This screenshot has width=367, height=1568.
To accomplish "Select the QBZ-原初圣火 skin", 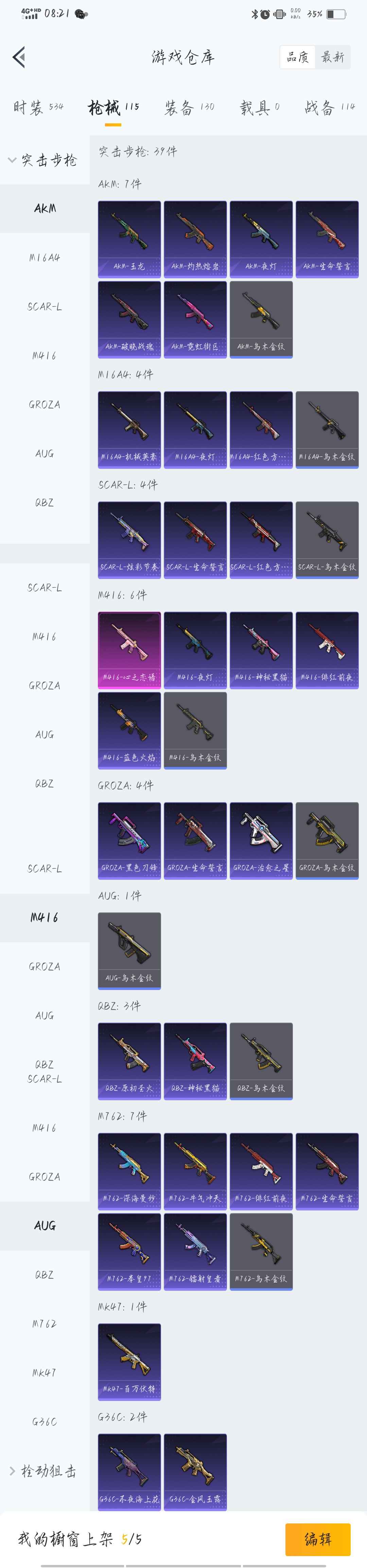I will tap(129, 1061).
